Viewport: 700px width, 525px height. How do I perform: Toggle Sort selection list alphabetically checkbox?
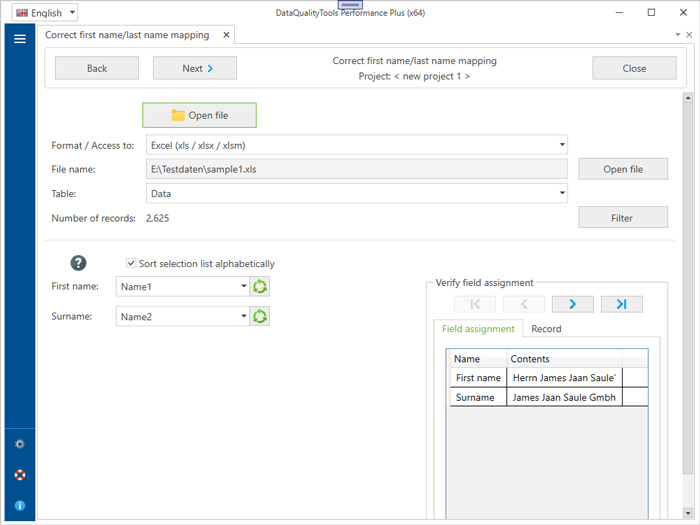click(x=131, y=264)
